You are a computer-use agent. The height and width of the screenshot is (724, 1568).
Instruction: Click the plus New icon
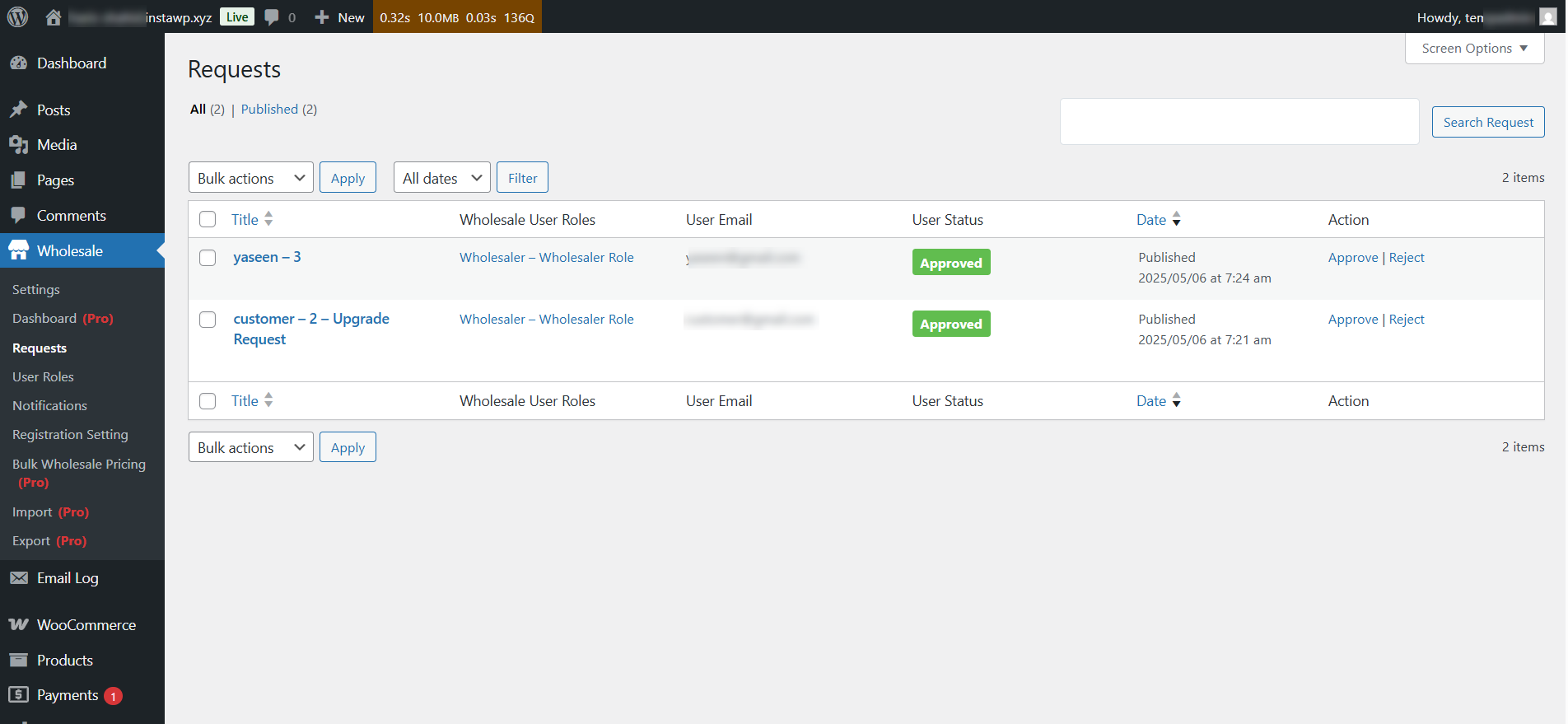click(322, 17)
